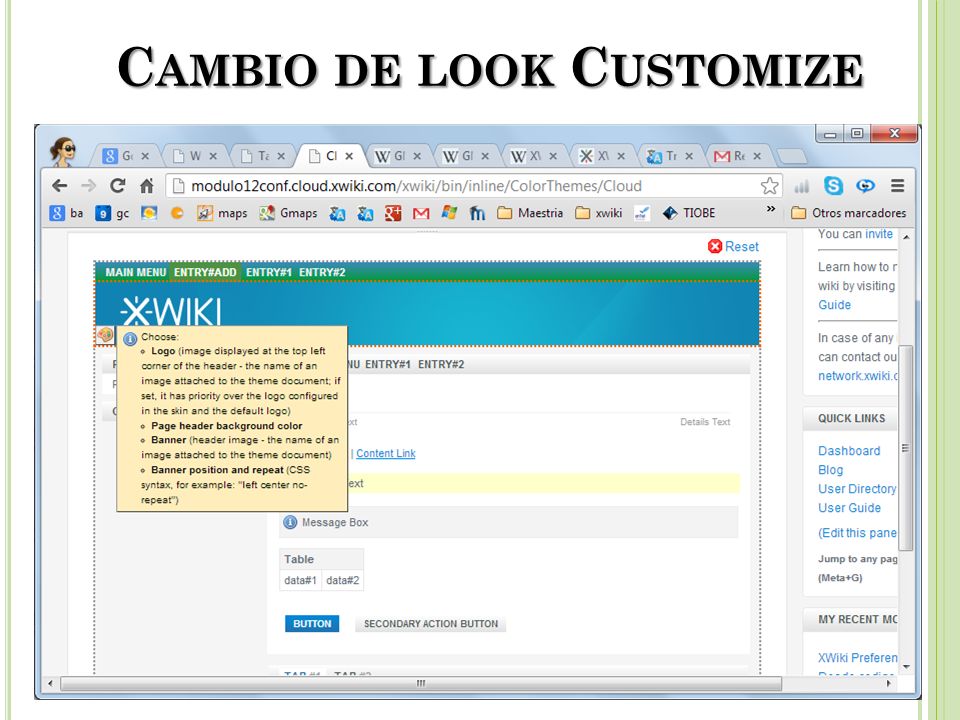Viewport: 960px width, 720px height.
Task: Switch to the 'Gc' Google tab
Action: pyautogui.click(x=126, y=156)
